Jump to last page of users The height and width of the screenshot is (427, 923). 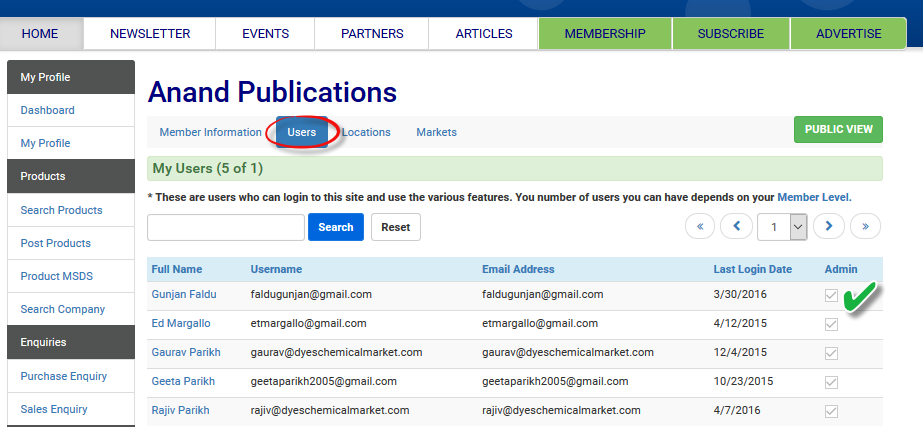coord(865,226)
